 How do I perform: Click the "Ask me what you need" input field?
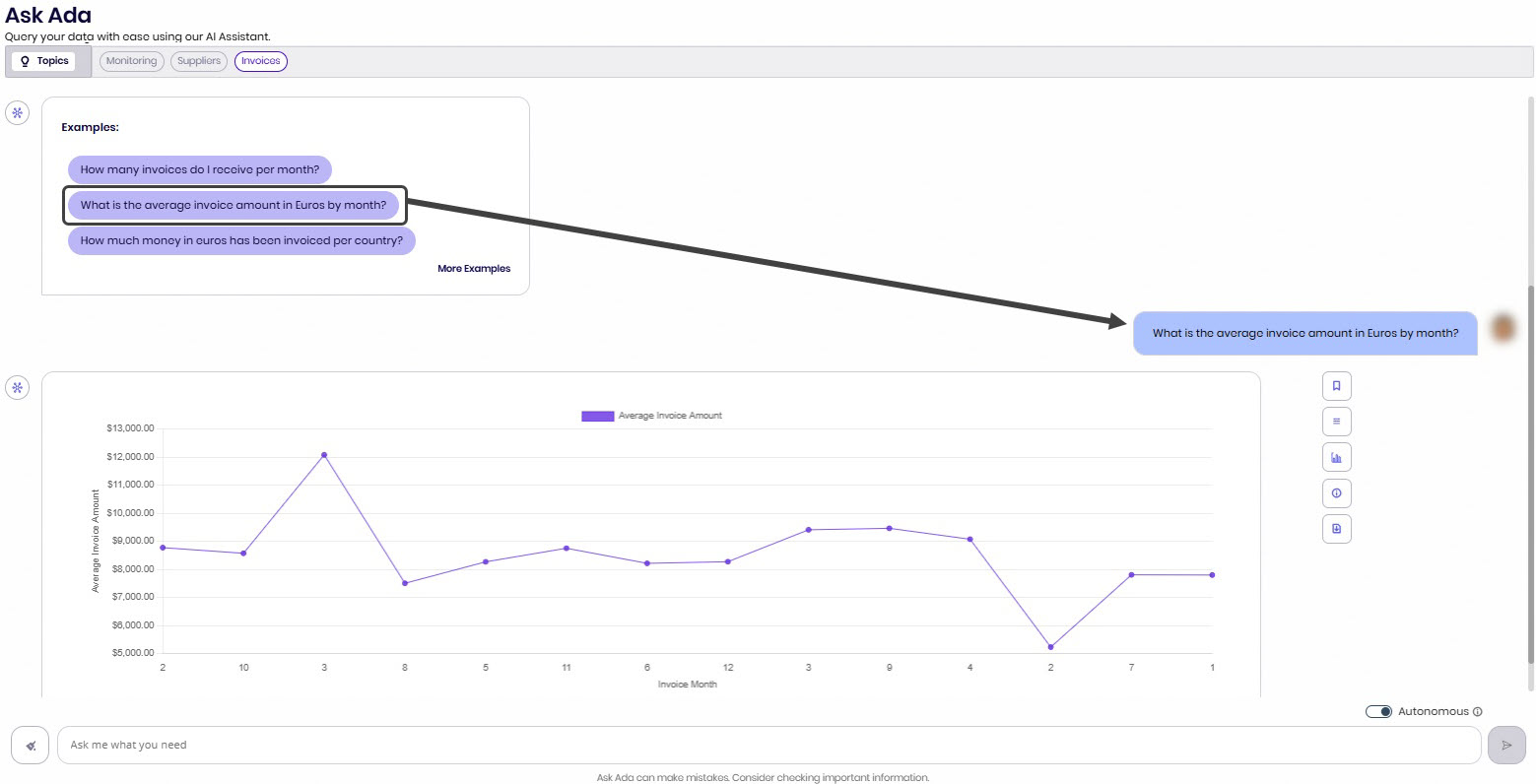pyautogui.click(x=768, y=746)
